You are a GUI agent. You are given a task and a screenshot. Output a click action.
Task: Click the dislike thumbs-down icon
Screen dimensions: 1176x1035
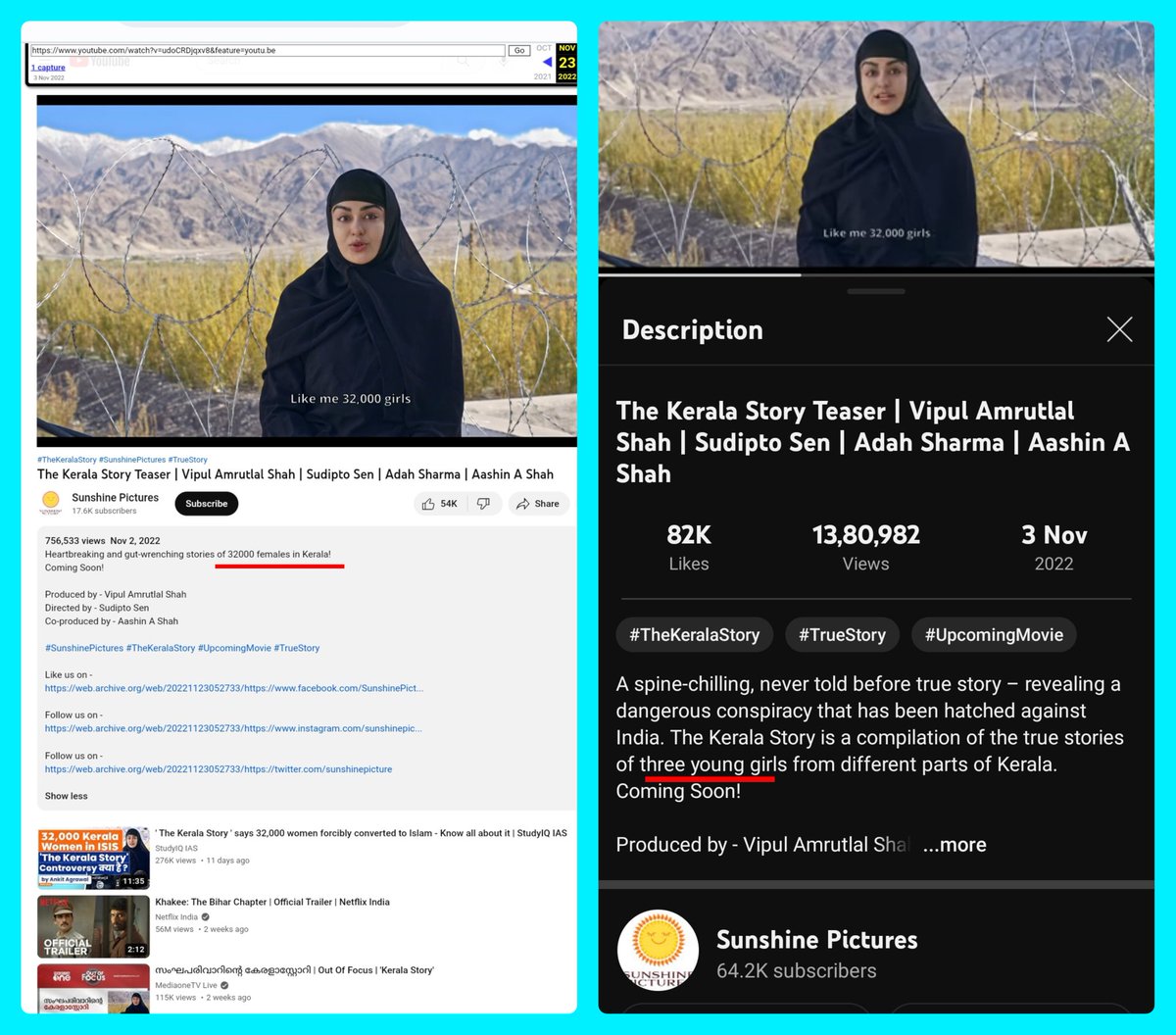(483, 504)
